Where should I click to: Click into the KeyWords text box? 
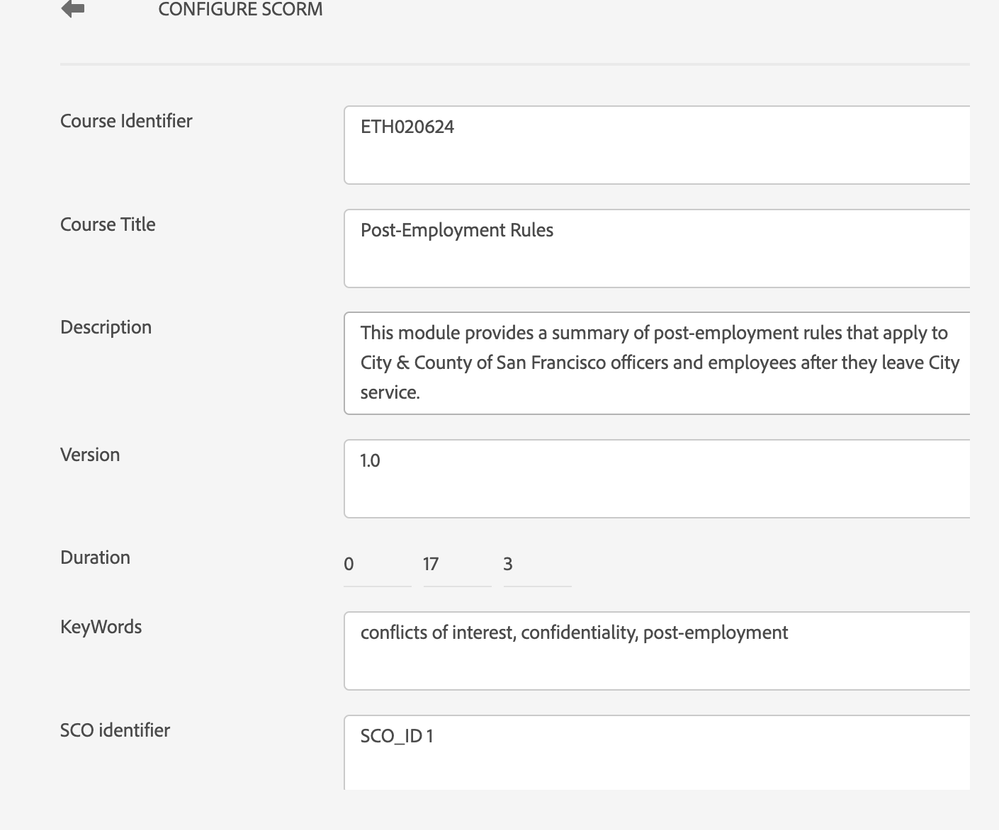656,651
